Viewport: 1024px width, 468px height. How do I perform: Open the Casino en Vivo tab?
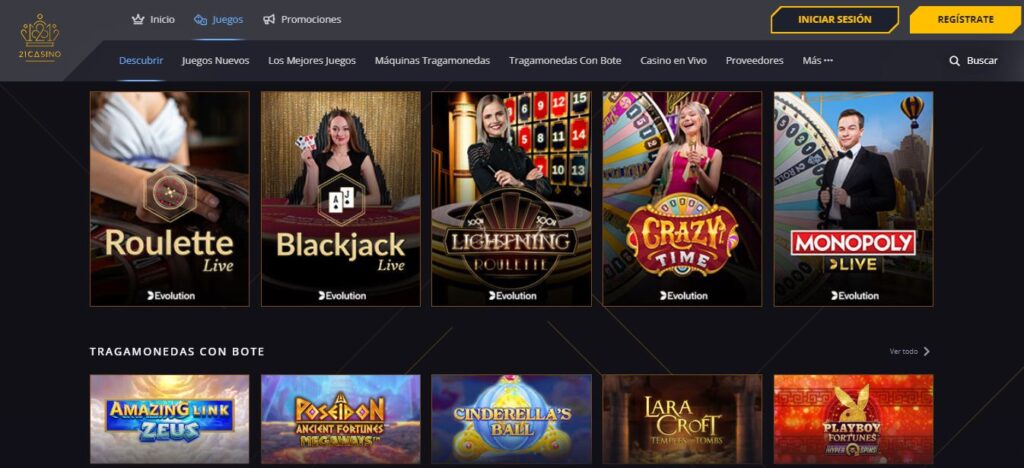coord(673,61)
